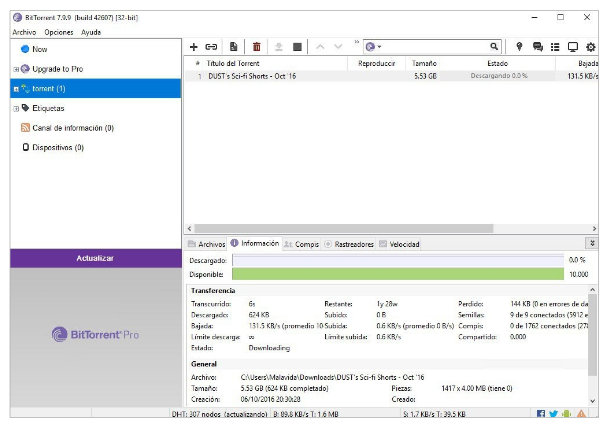Click horizontal scrollbar right arrow

tap(594, 228)
